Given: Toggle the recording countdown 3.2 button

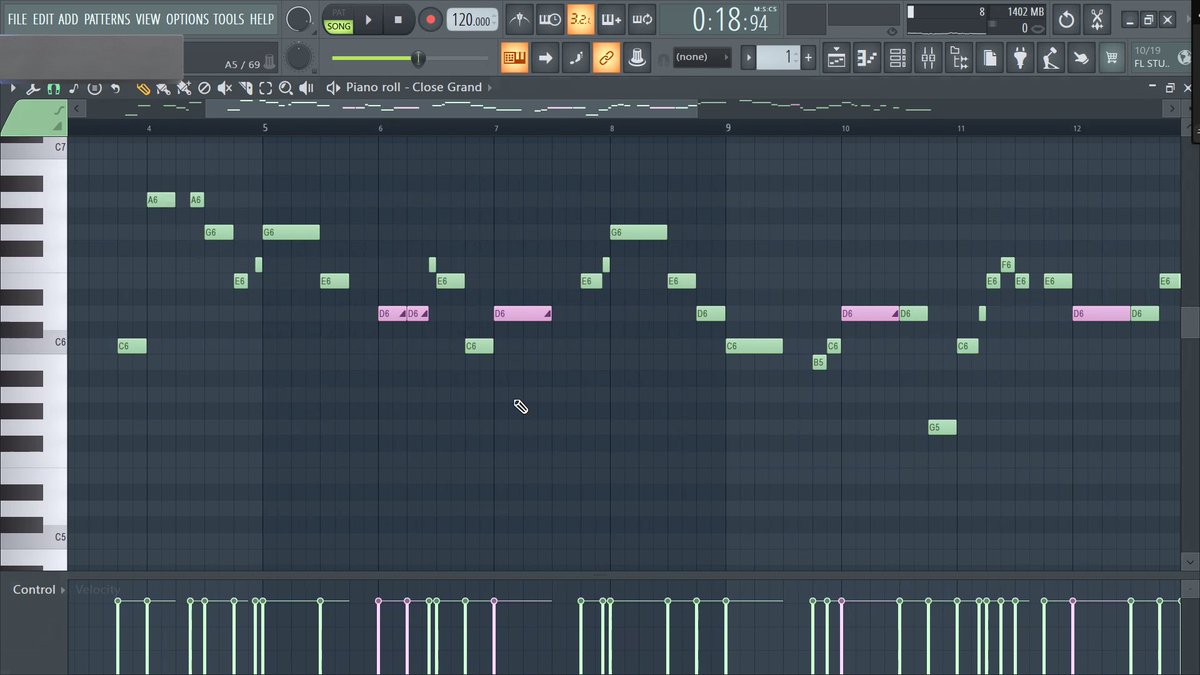Looking at the screenshot, I should 580,19.
